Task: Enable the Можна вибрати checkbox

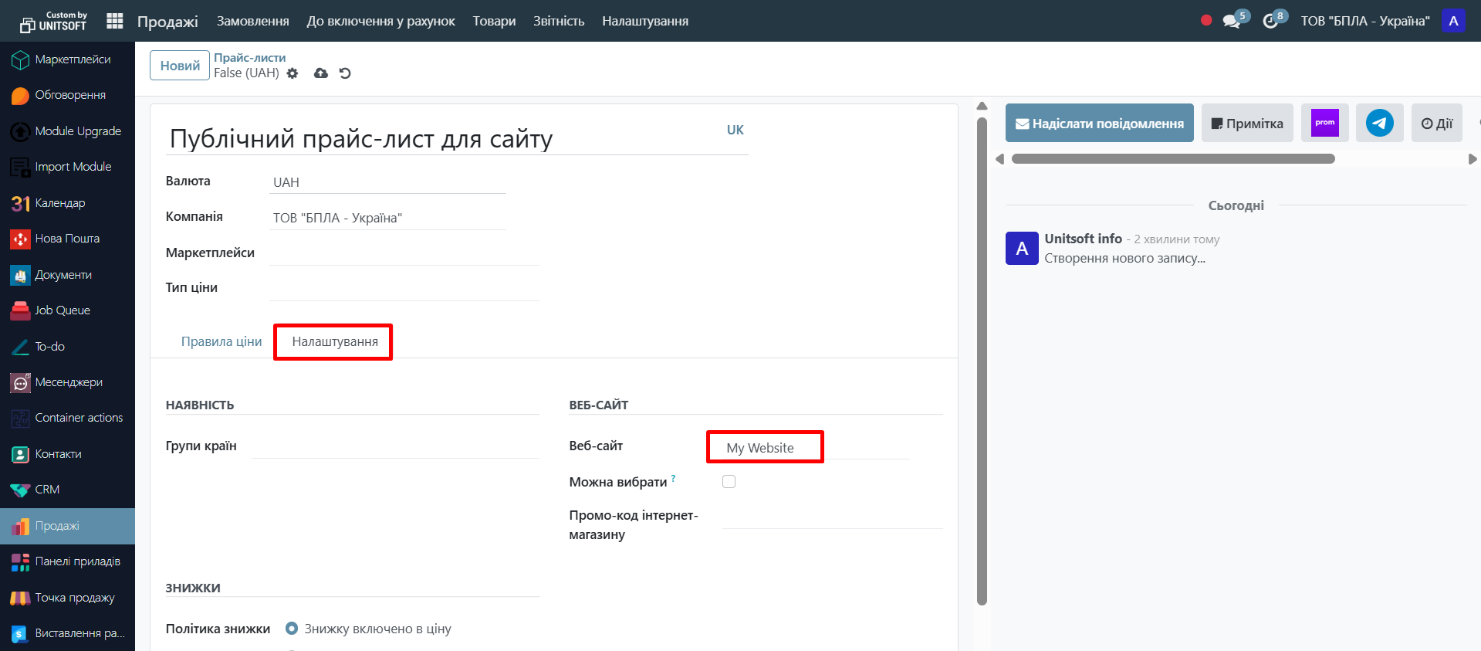Action: (729, 482)
